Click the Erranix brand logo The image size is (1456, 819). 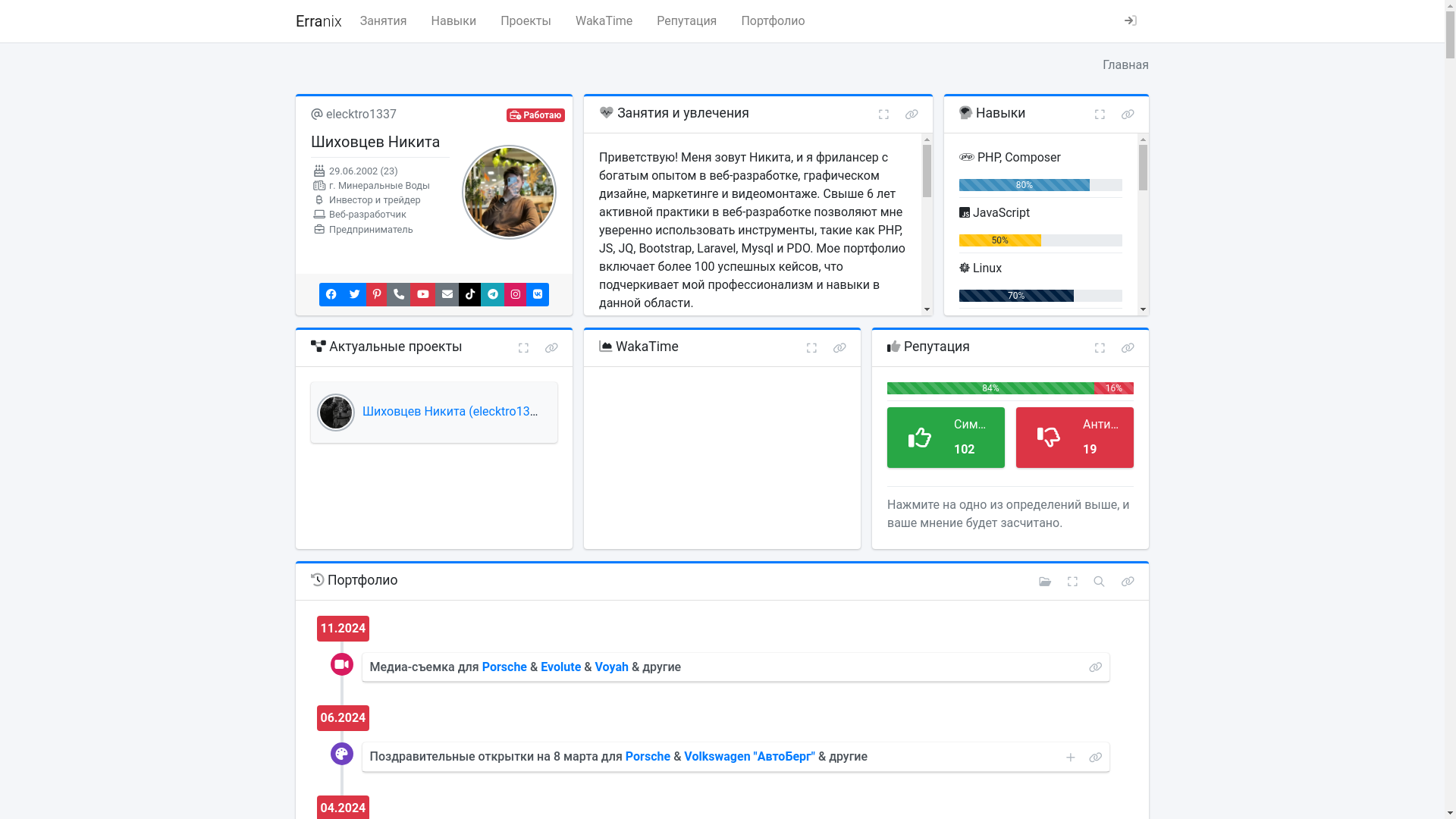(x=318, y=21)
